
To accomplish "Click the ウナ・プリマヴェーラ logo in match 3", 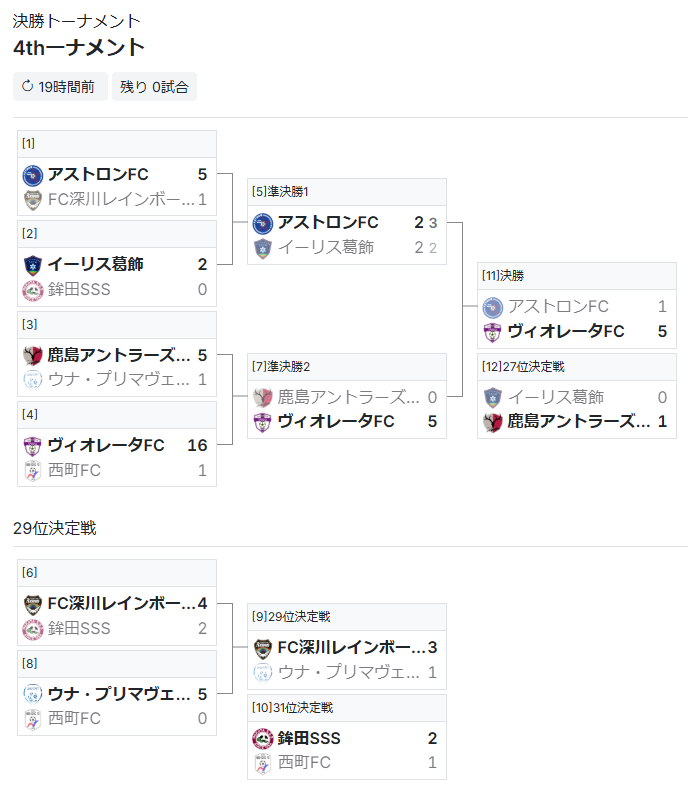I will 33,380.
